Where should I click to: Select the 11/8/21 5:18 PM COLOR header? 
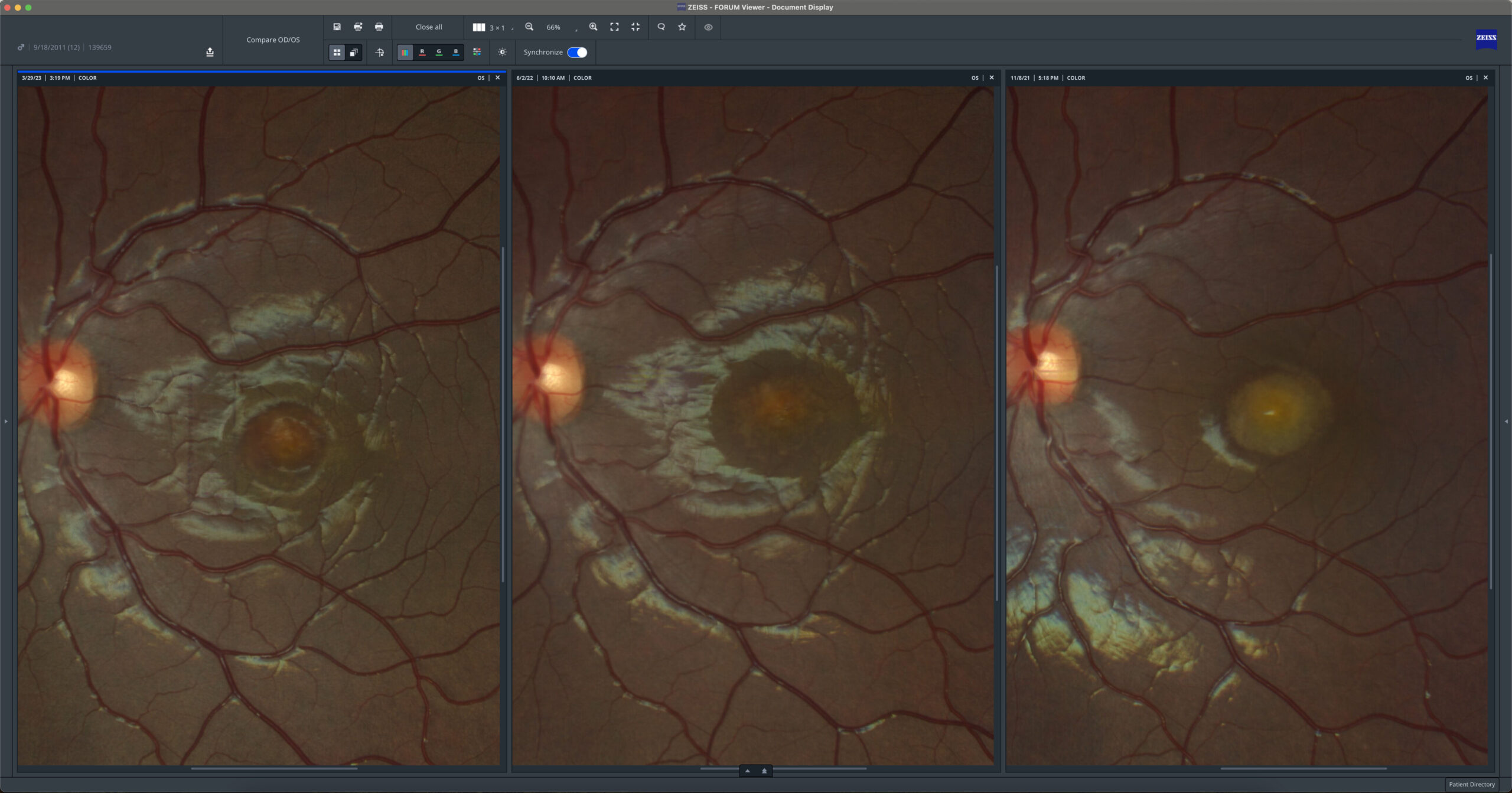(1048, 78)
